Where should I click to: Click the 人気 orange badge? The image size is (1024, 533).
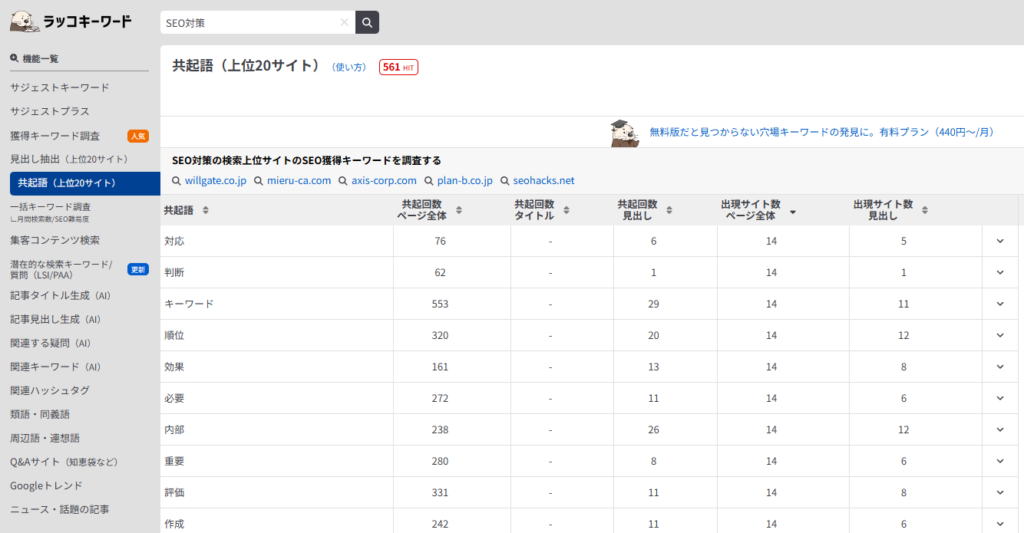pos(138,136)
